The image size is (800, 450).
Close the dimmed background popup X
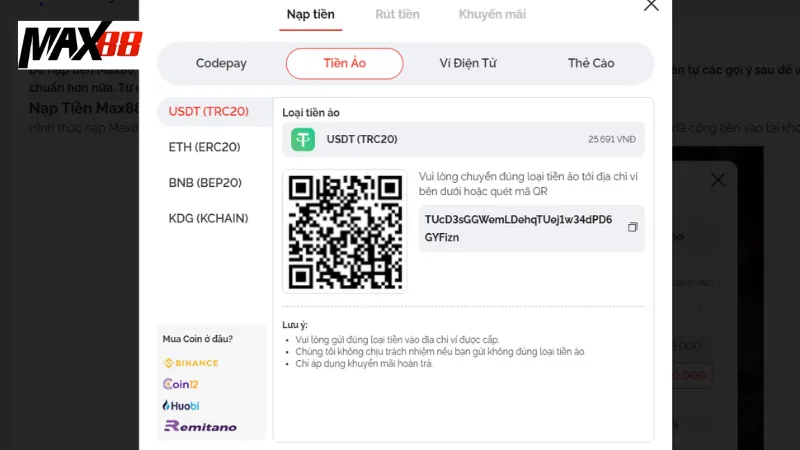tap(718, 180)
